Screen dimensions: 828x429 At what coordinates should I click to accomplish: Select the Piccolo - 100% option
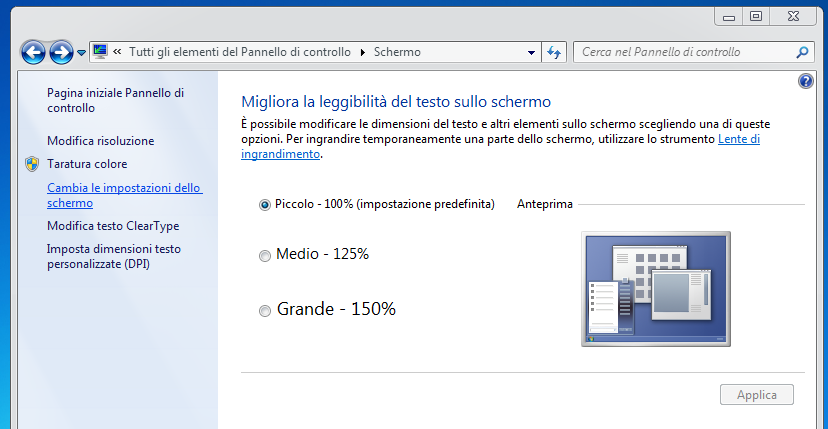pos(265,205)
